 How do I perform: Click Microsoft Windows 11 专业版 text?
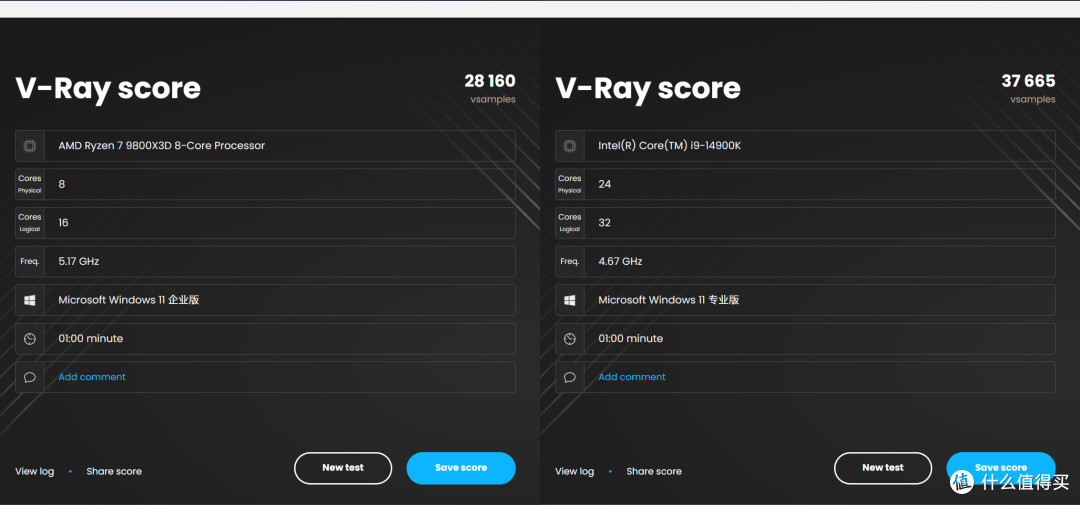click(669, 300)
